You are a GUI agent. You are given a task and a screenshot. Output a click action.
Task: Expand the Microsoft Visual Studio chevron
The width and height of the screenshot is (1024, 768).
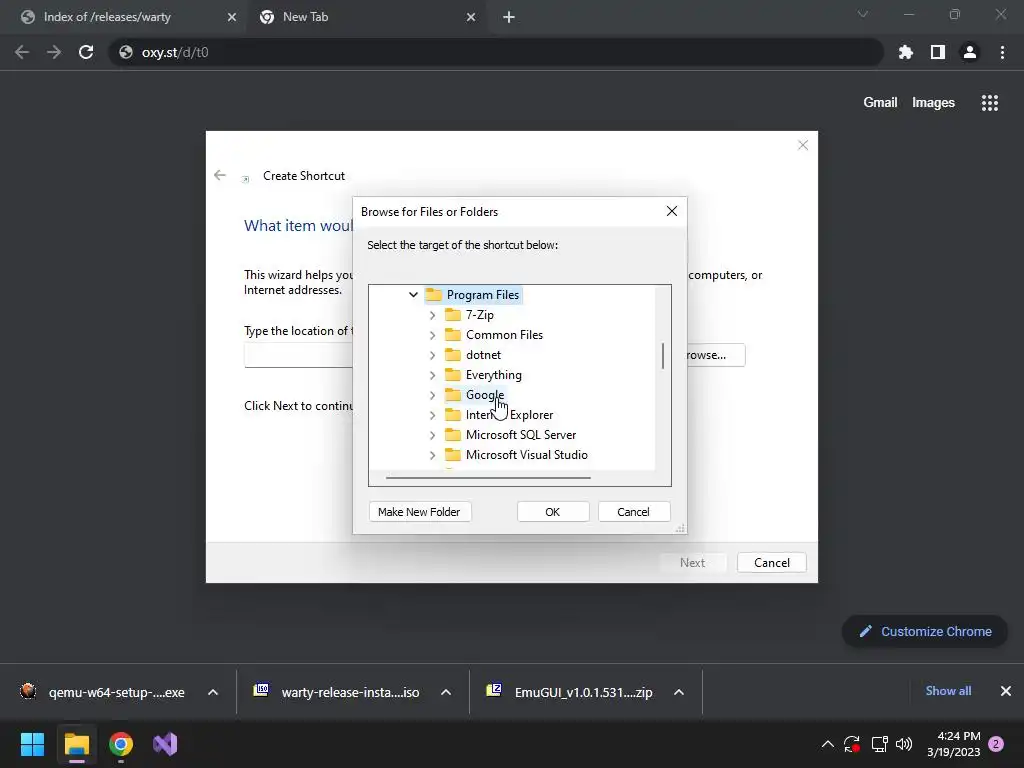432,455
